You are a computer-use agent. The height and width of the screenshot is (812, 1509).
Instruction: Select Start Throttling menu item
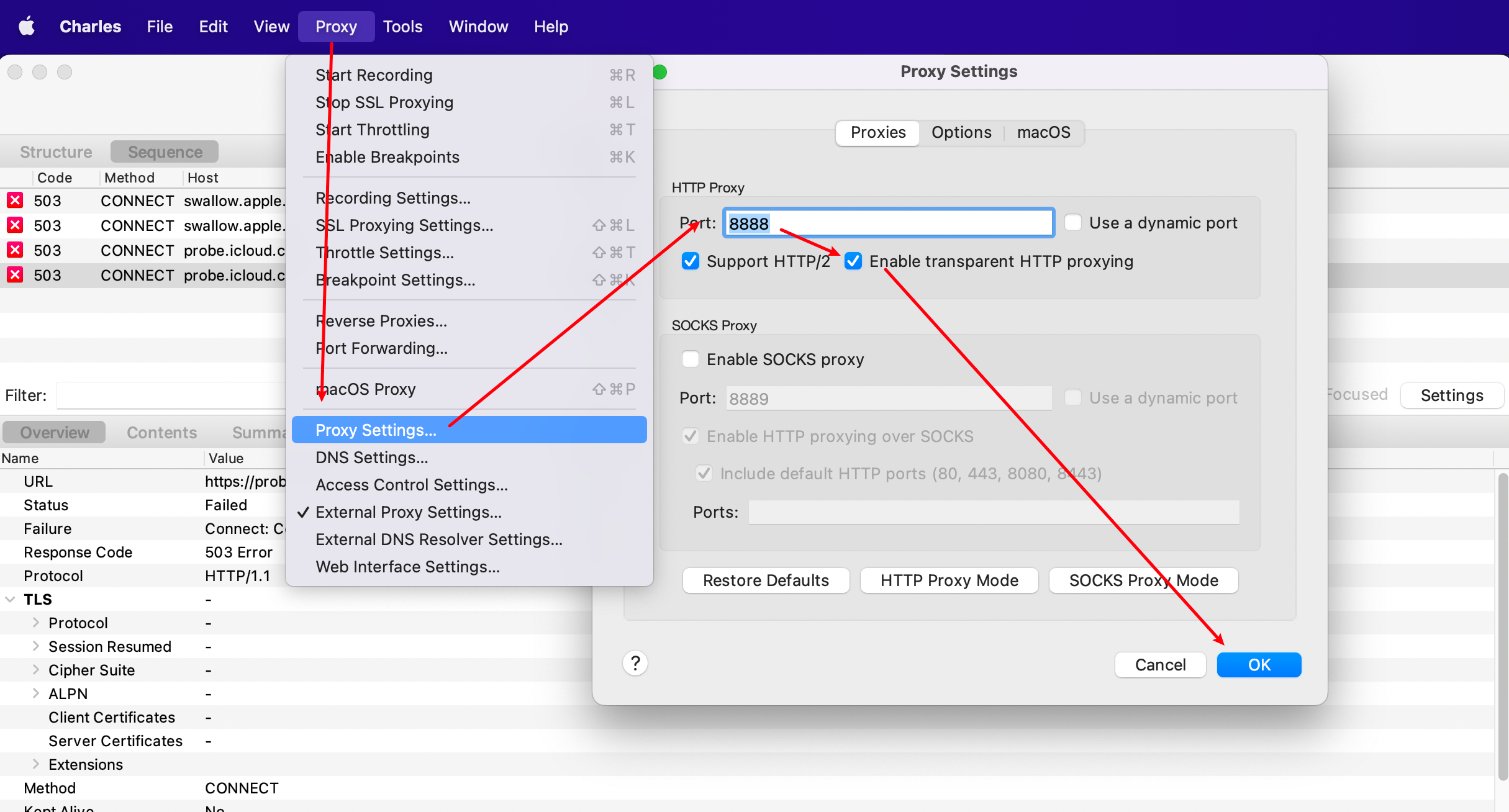(469, 130)
